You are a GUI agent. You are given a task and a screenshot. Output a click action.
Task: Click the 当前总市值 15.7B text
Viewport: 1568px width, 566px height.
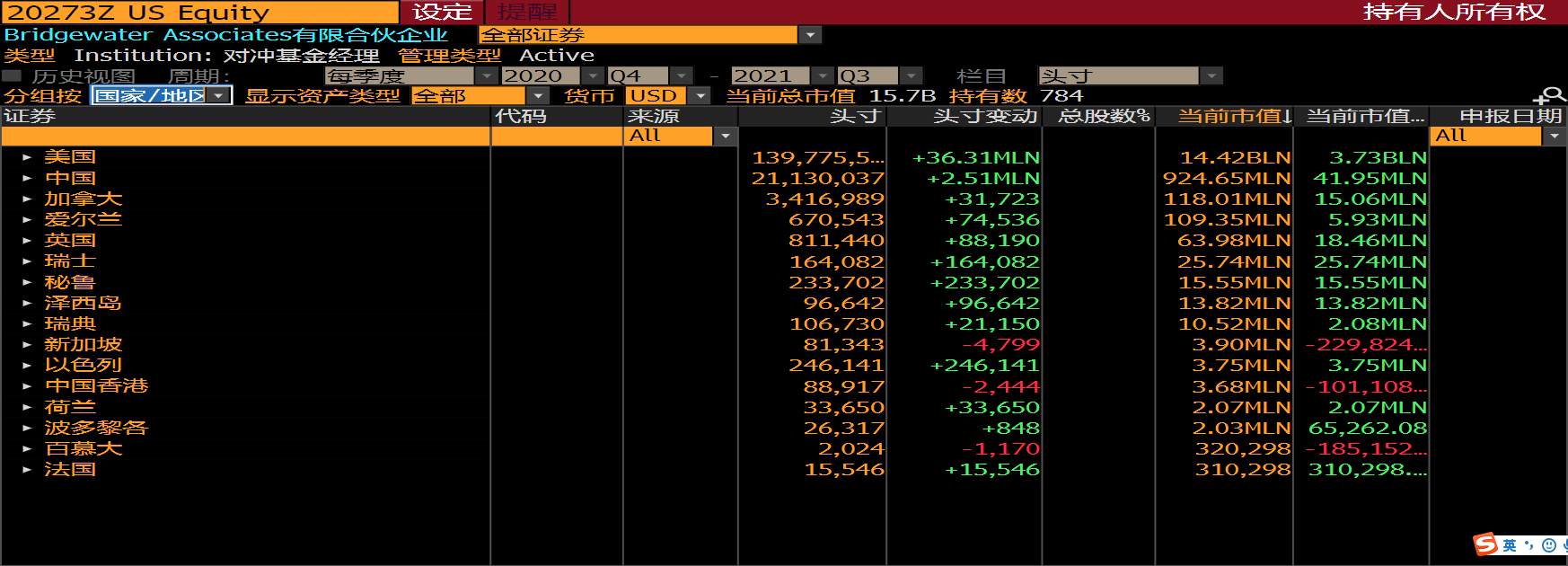[831, 95]
